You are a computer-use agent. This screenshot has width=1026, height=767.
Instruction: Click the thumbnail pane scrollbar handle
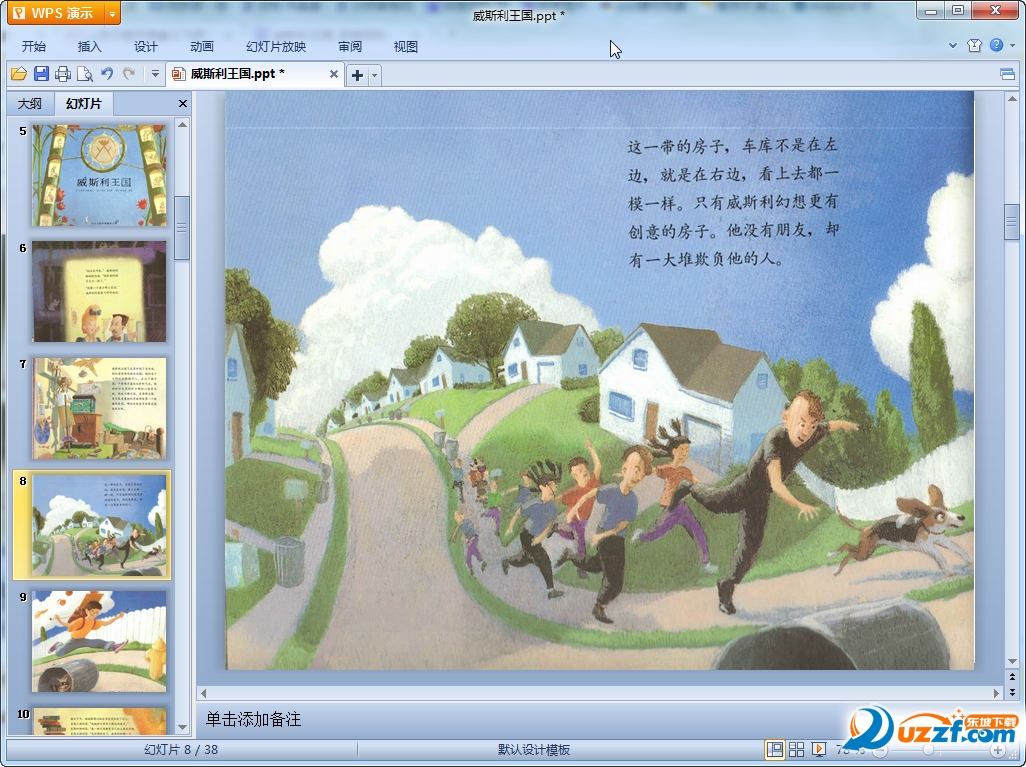(183, 228)
